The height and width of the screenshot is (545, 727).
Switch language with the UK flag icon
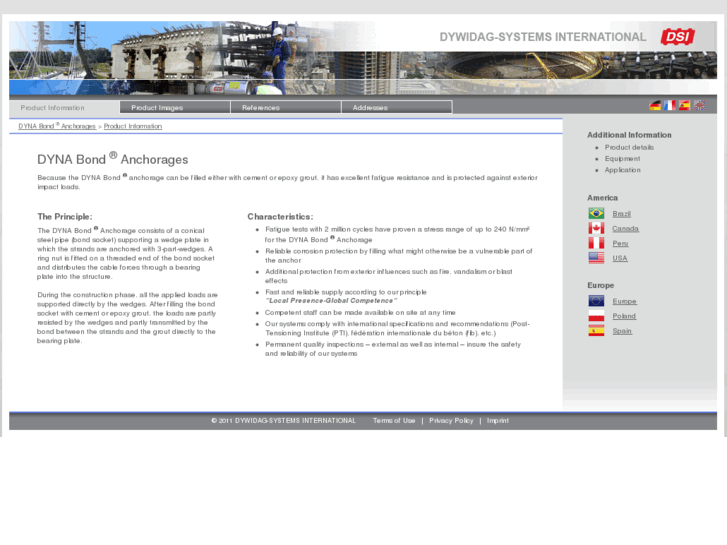699,105
